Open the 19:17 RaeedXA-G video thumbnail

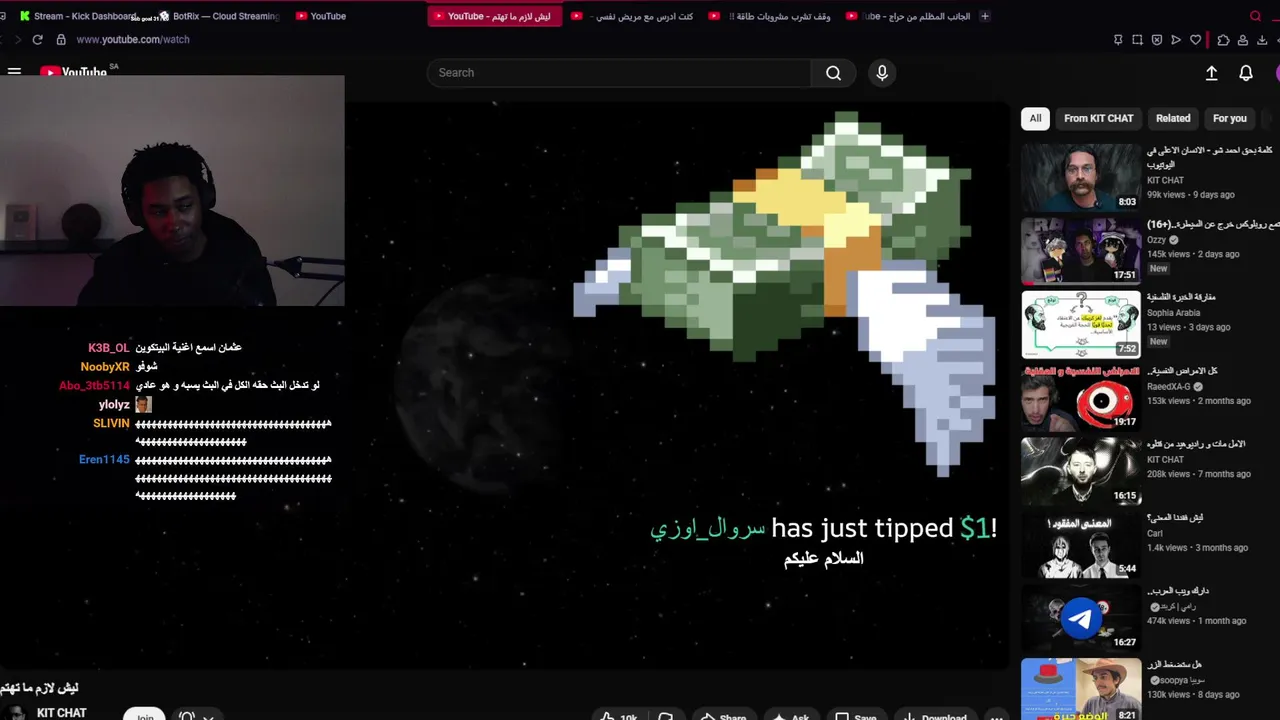click(1081, 398)
